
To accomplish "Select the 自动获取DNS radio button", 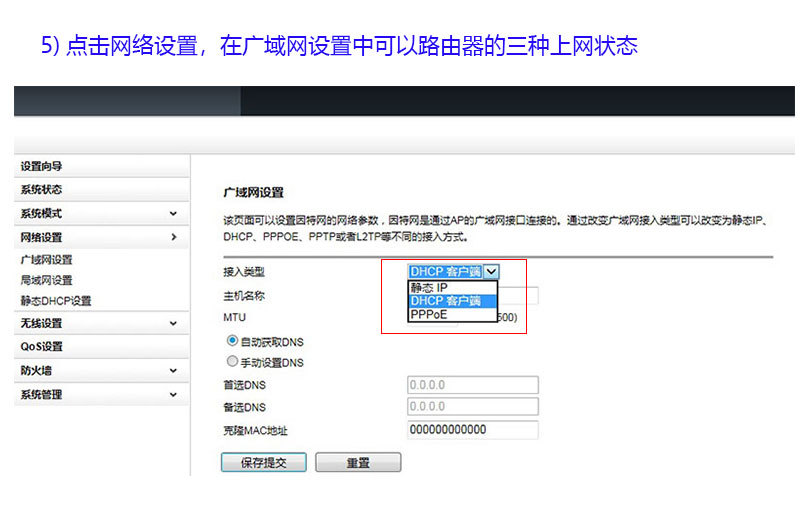I will (233, 340).
